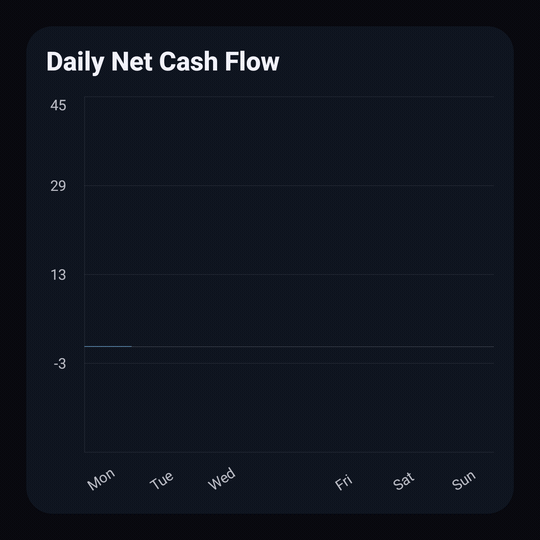Click the bottom x-axis baseline of the plot
The width and height of the screenshot is (540, 540).
point(289,452)
